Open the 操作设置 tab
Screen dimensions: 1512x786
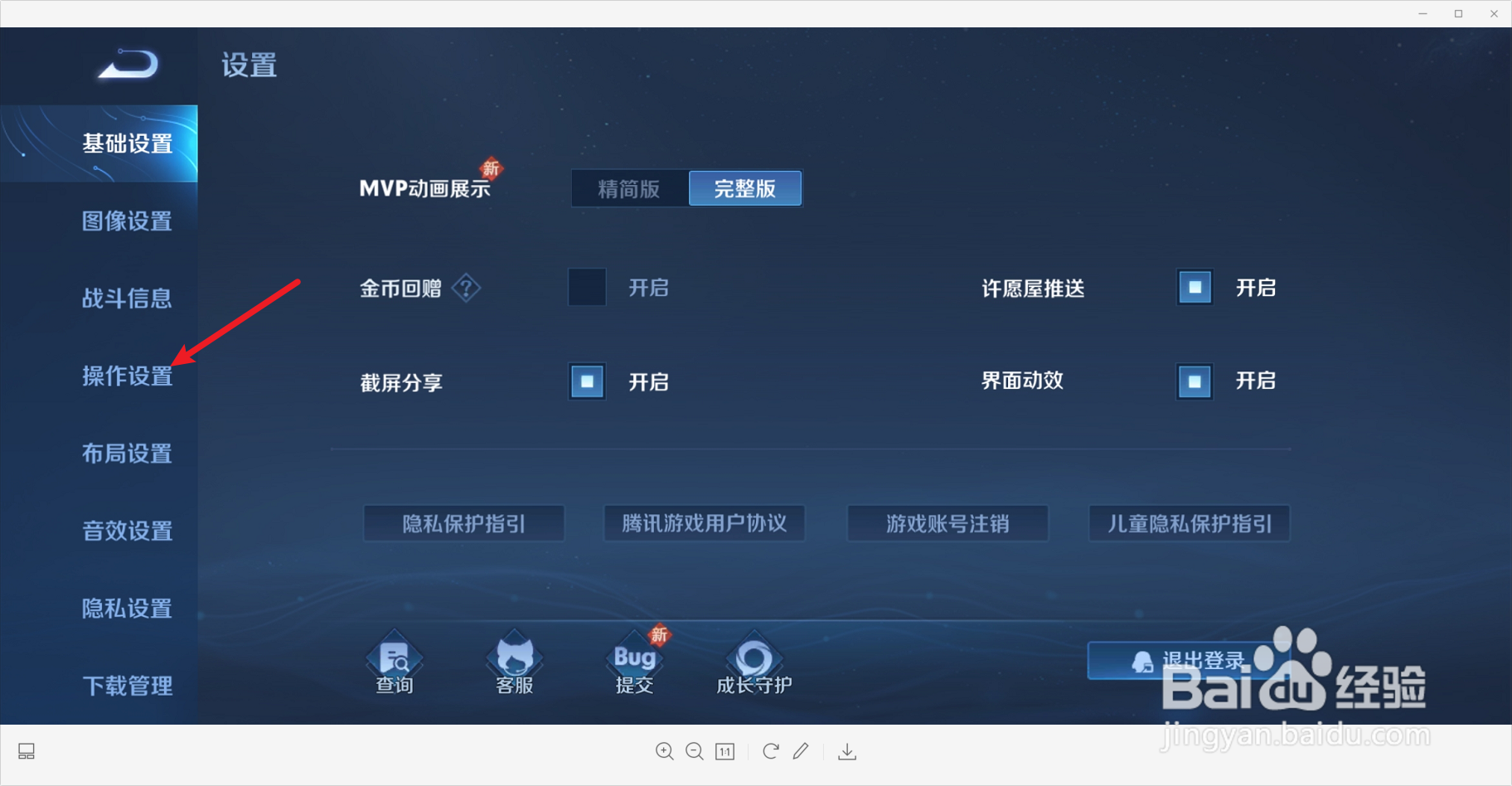pos(126,376)
